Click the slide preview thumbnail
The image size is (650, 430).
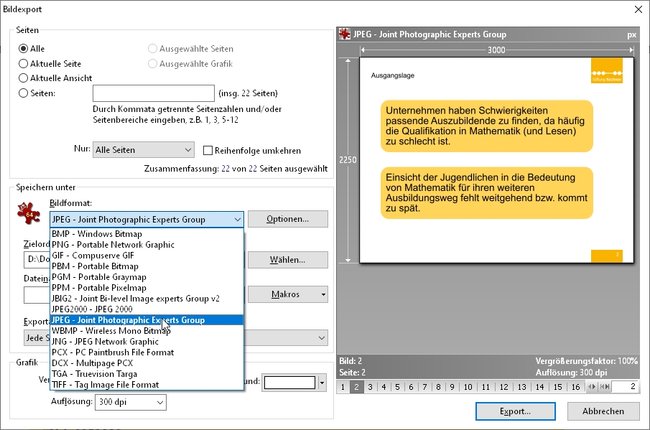[497, 160]
